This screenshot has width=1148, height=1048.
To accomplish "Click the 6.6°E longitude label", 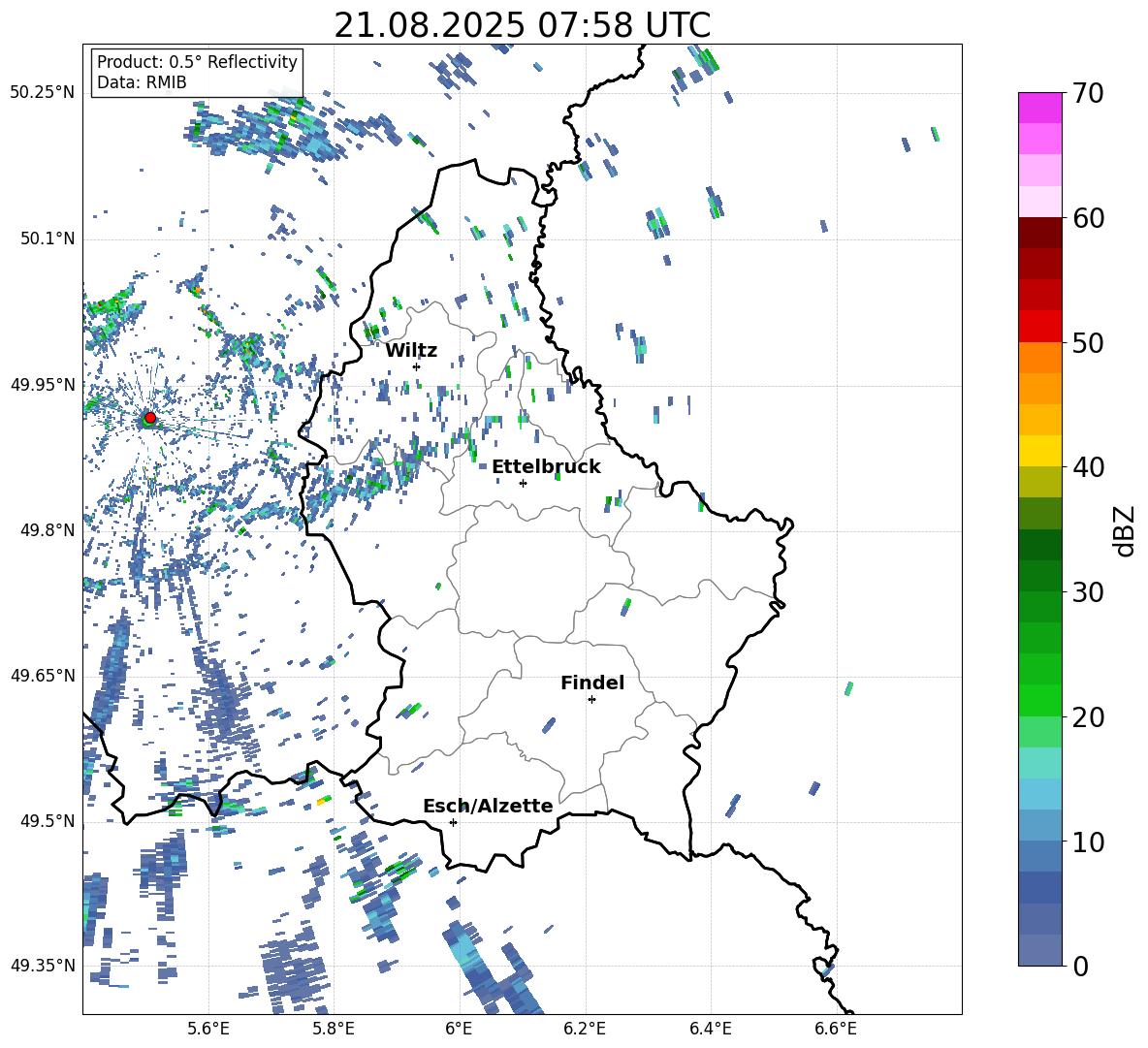I will pos(836,1030).
